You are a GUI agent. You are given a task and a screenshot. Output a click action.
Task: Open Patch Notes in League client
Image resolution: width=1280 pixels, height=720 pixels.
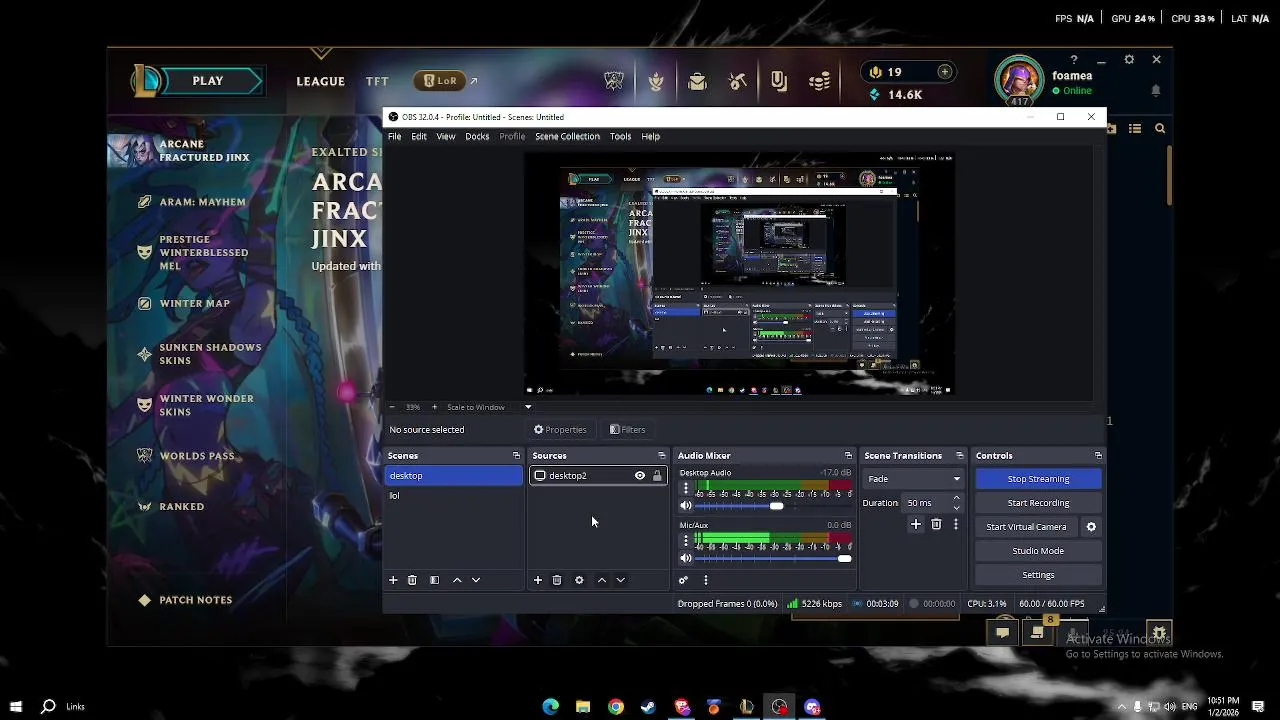point(196,600)
